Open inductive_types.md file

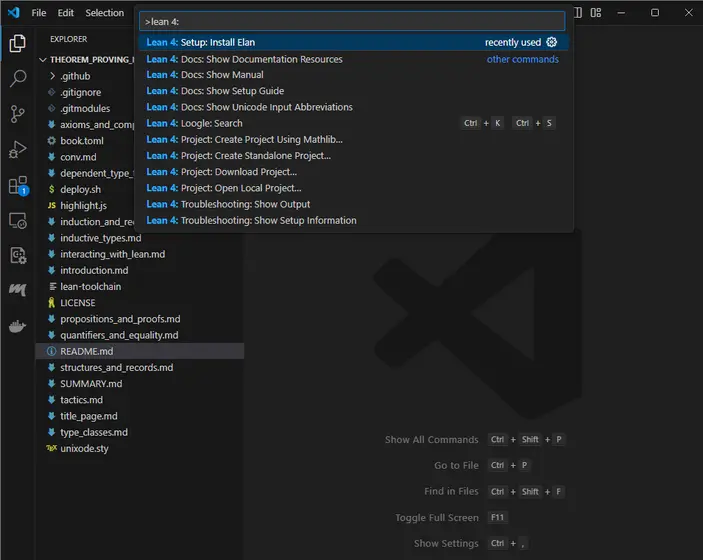pos(140,238)
